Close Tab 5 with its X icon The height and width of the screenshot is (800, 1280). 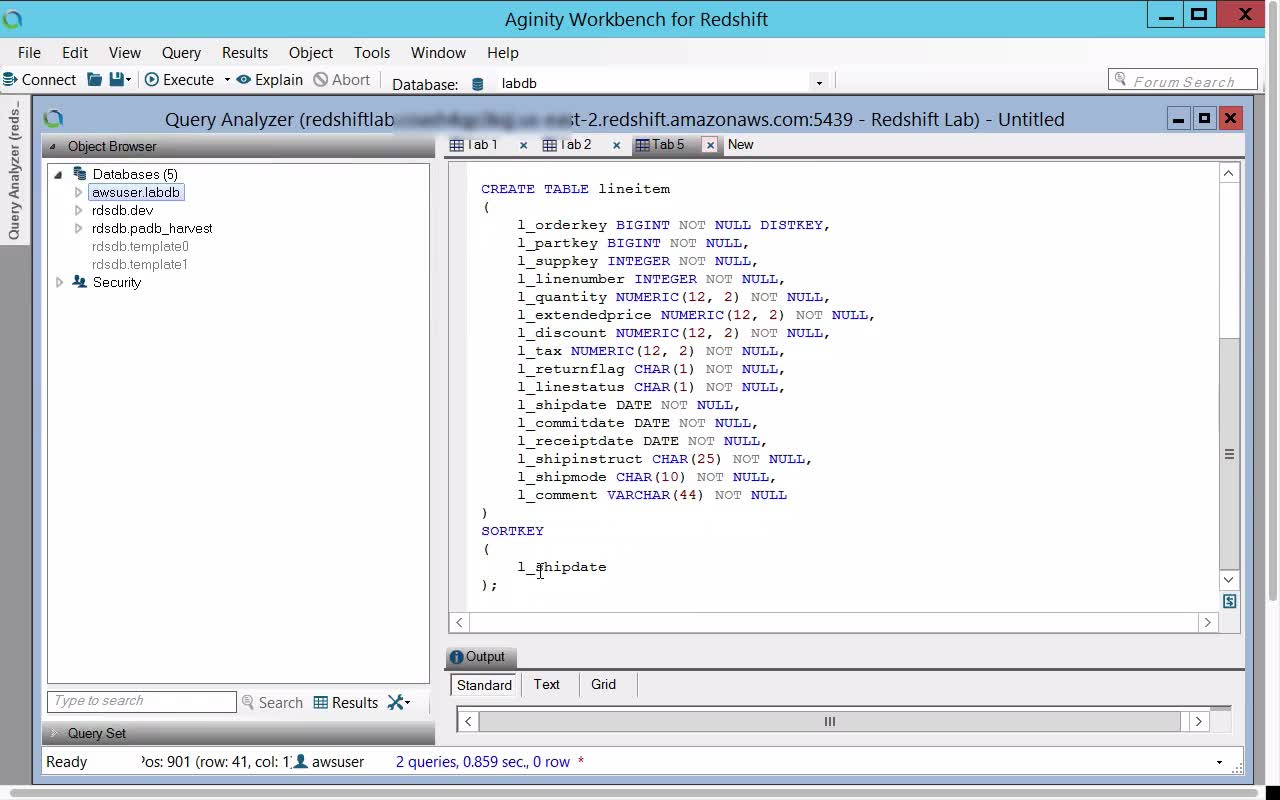(710, 145)
